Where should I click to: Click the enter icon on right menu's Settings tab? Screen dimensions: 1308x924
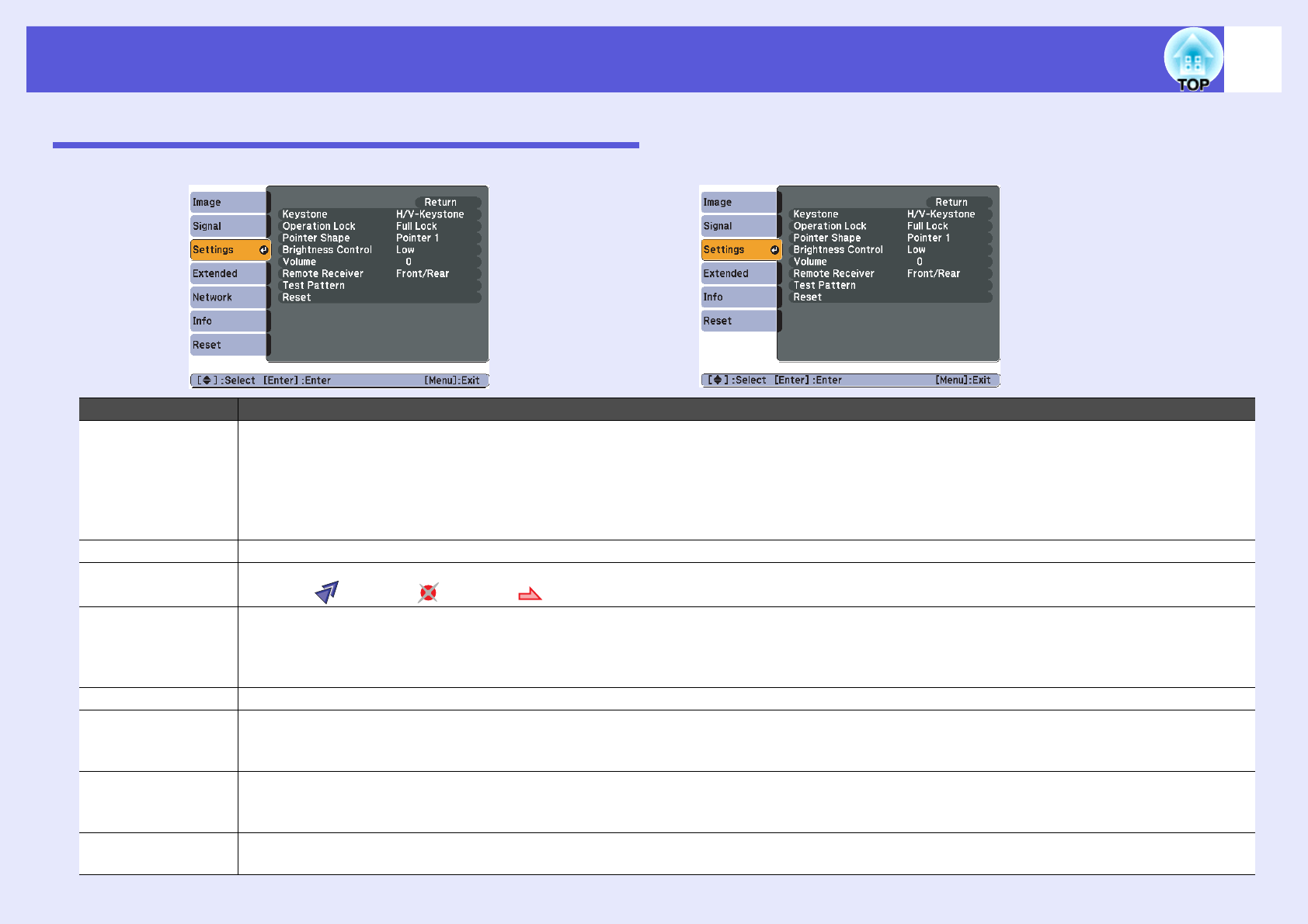[774, 250]
